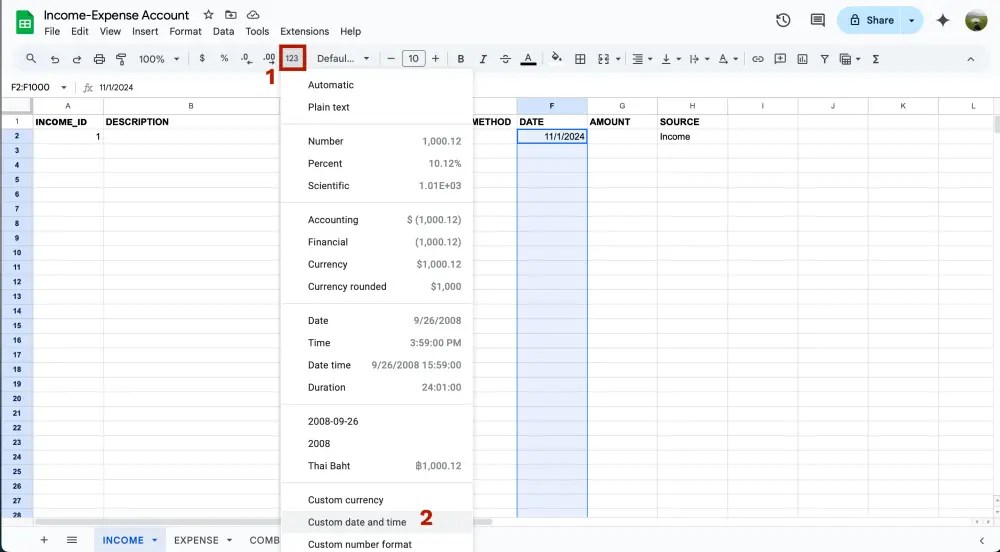Click the Functions sigma icon

click(x=876, y=59)
